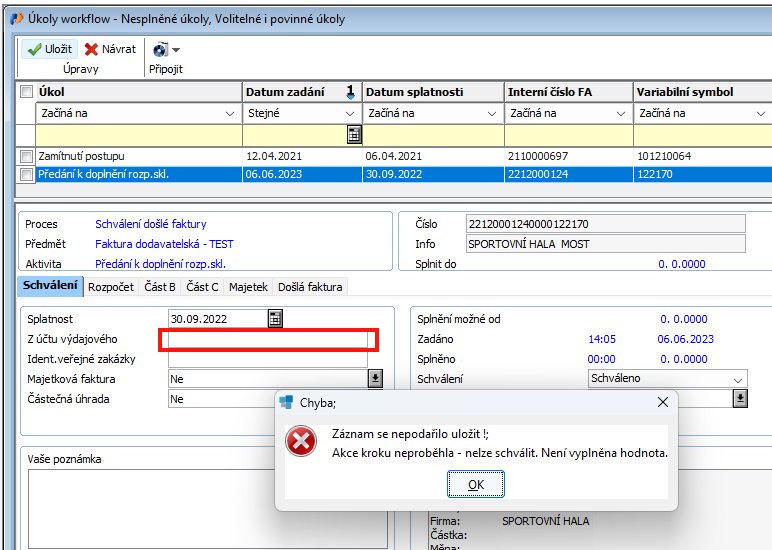Click the Uložit save icon

(34, 49)
